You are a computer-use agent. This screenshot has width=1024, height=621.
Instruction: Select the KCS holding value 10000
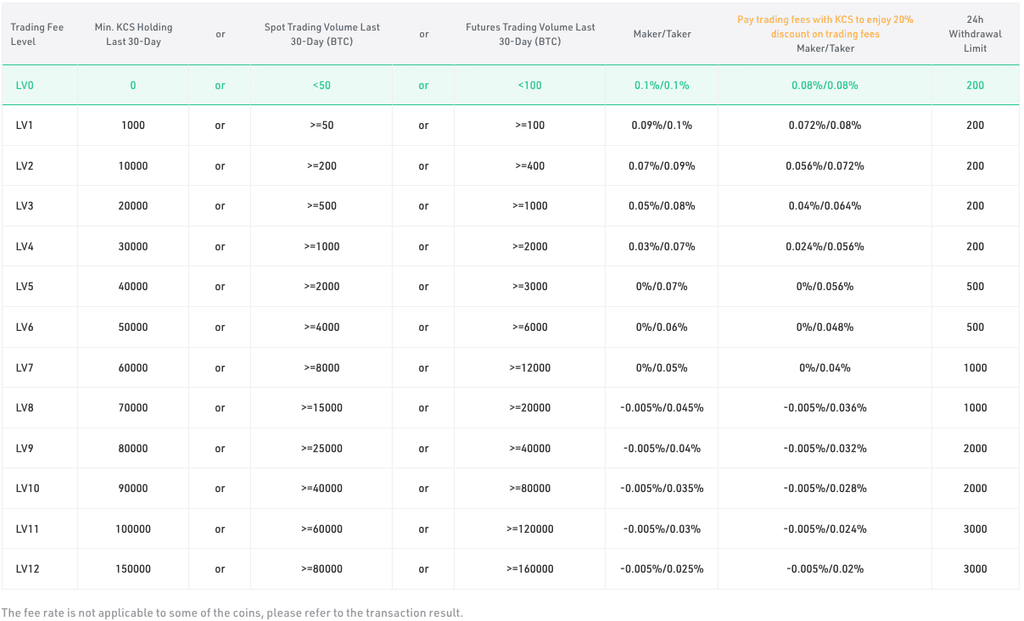[133, 167]
